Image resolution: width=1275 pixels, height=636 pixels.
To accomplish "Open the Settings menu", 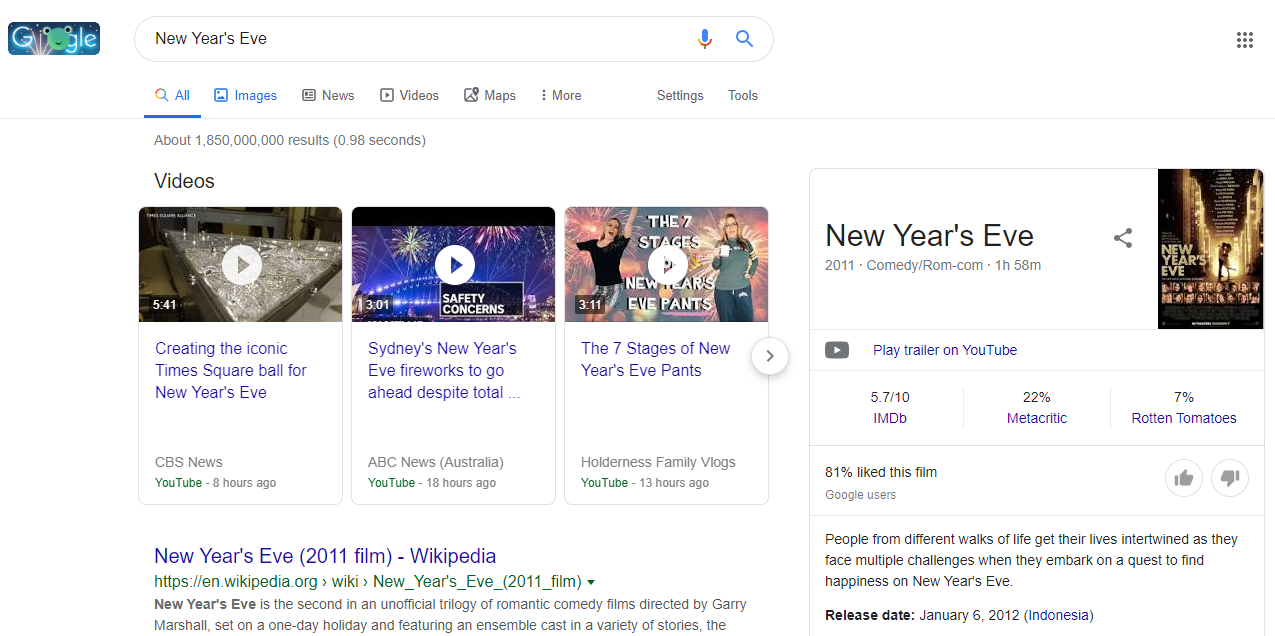I will tap(680, 95).
